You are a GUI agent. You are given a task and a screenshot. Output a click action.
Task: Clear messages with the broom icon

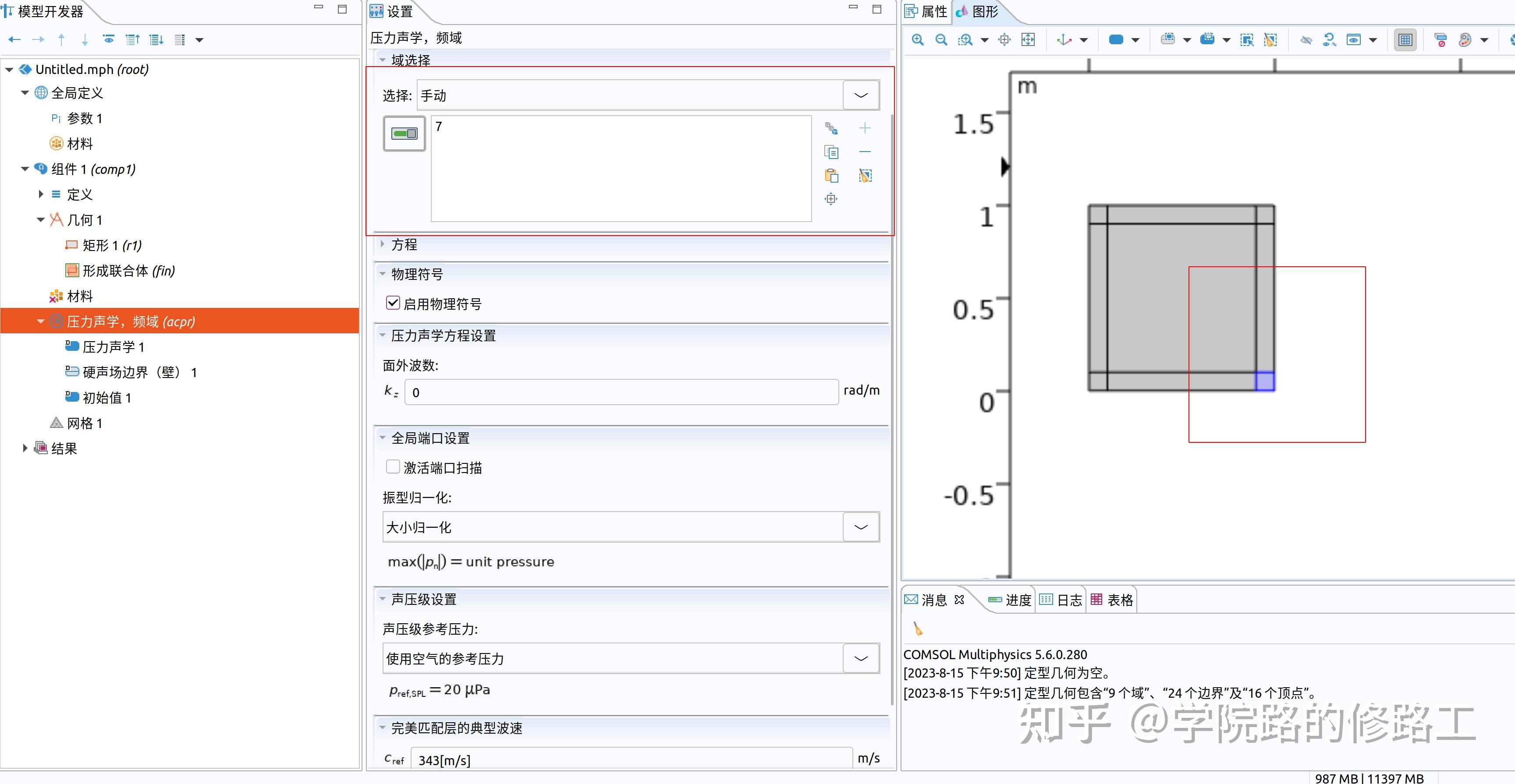coord(918,629)
